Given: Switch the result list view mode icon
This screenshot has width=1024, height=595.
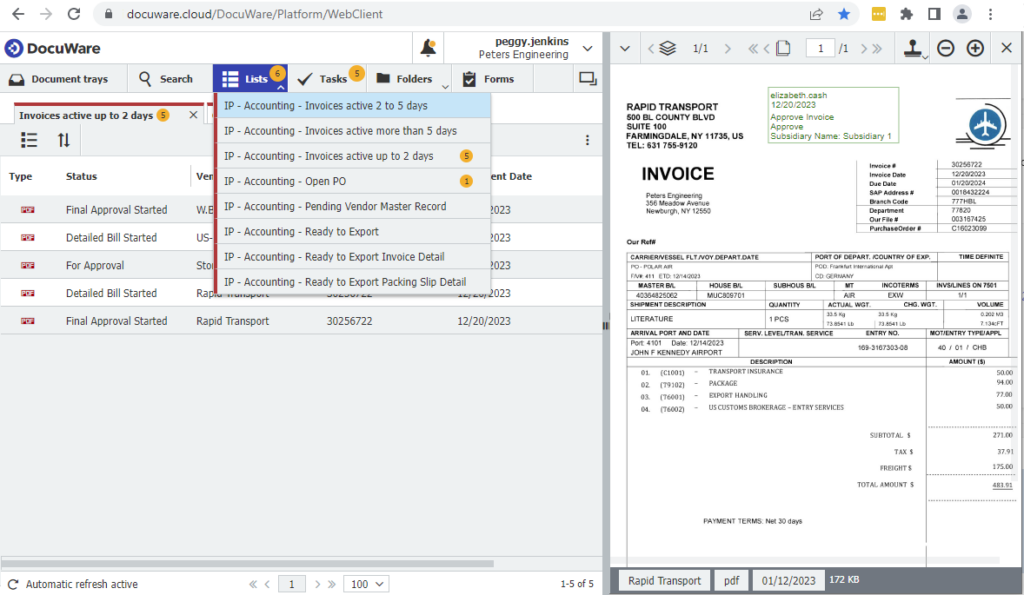Looking at the screenshot, I should pyautogui.click(x=29, y=140).
